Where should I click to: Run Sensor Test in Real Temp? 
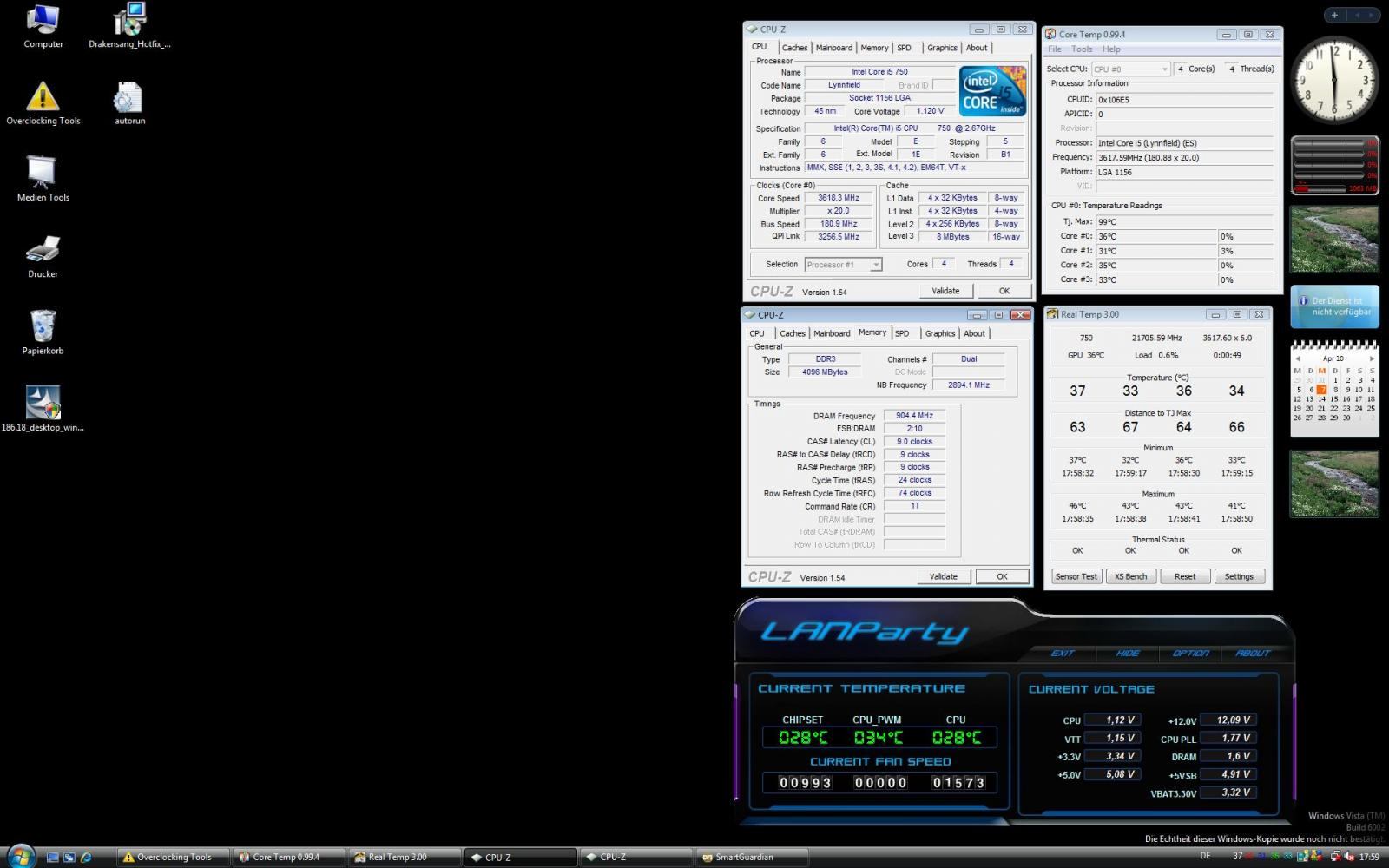tap(1076, 576)
